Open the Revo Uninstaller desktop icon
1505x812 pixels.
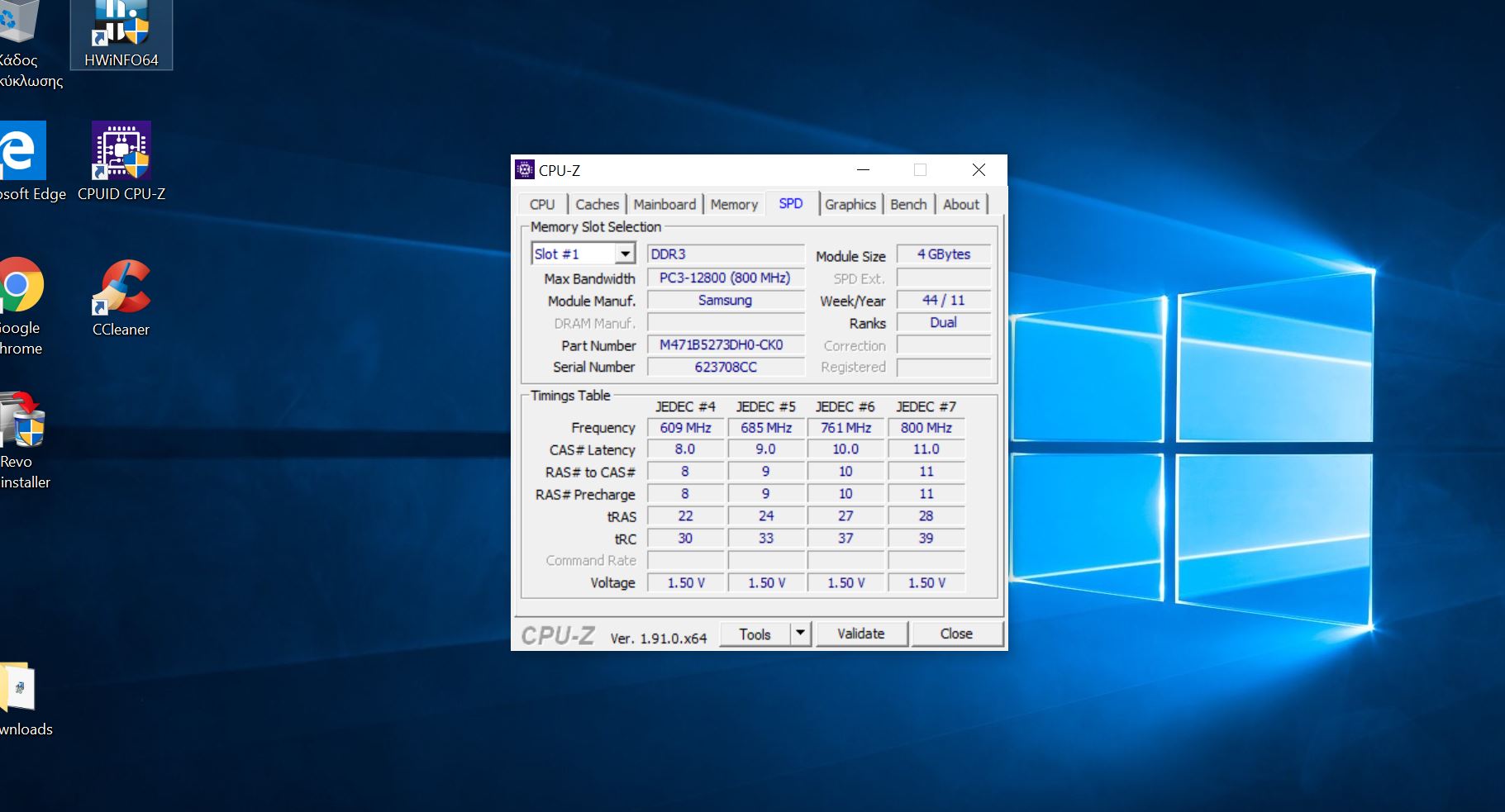pos(22,439)
